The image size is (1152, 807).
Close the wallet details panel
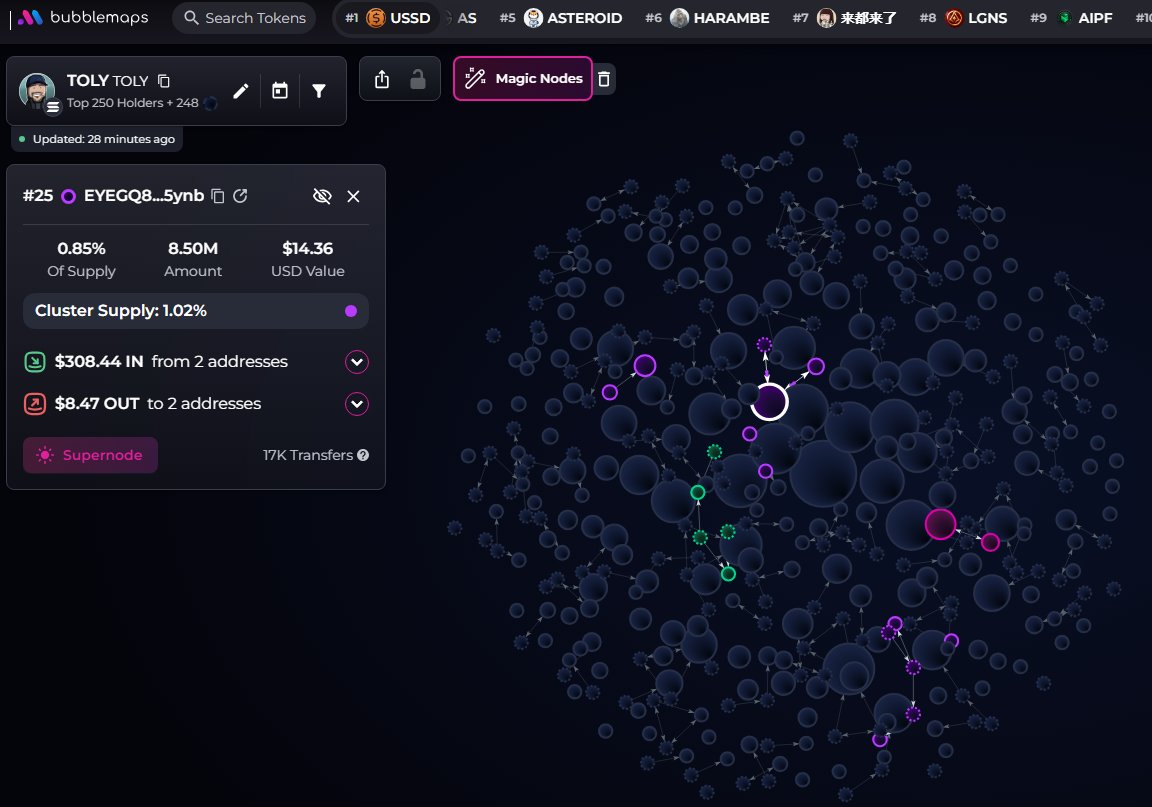[353, 196]
